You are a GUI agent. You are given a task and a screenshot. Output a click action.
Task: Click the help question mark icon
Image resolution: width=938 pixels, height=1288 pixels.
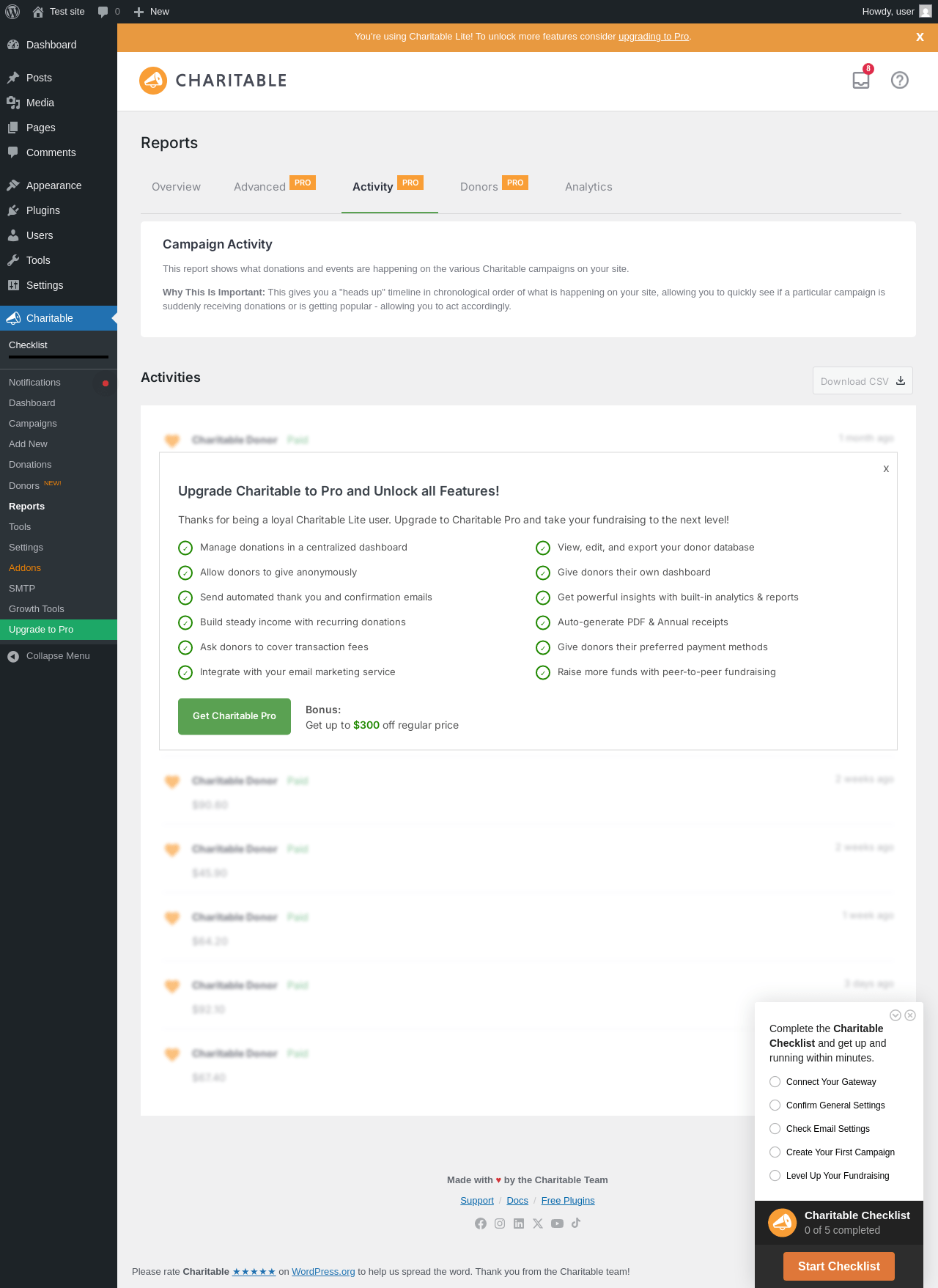900,80
